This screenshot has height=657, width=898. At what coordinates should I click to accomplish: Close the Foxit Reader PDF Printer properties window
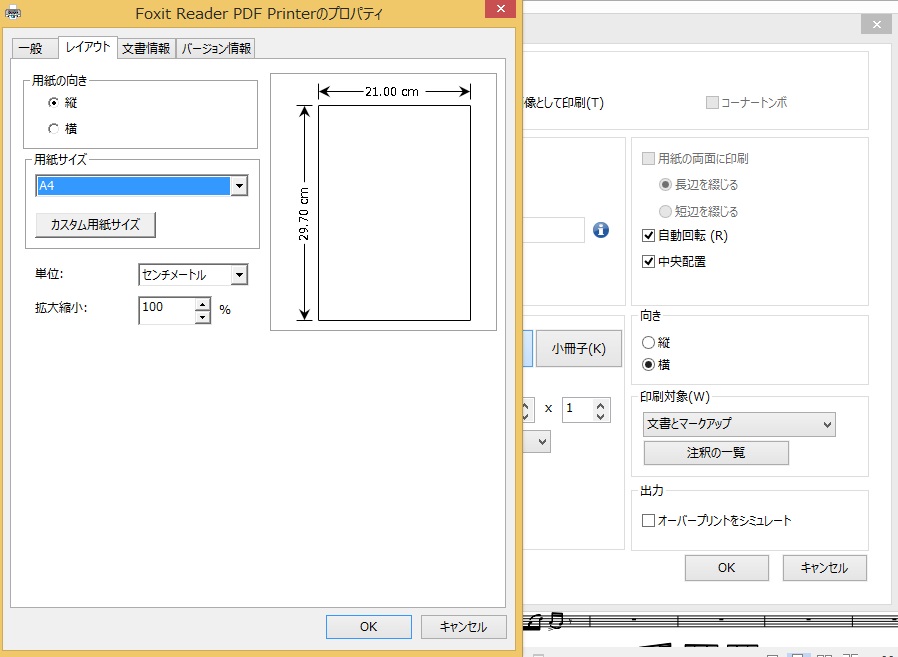click(x=501, y=9)
